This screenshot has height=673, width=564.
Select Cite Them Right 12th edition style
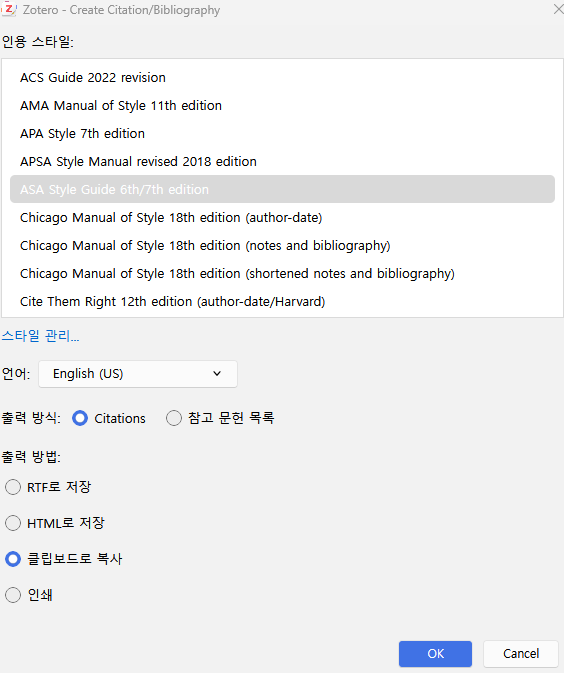click(282, 301)
